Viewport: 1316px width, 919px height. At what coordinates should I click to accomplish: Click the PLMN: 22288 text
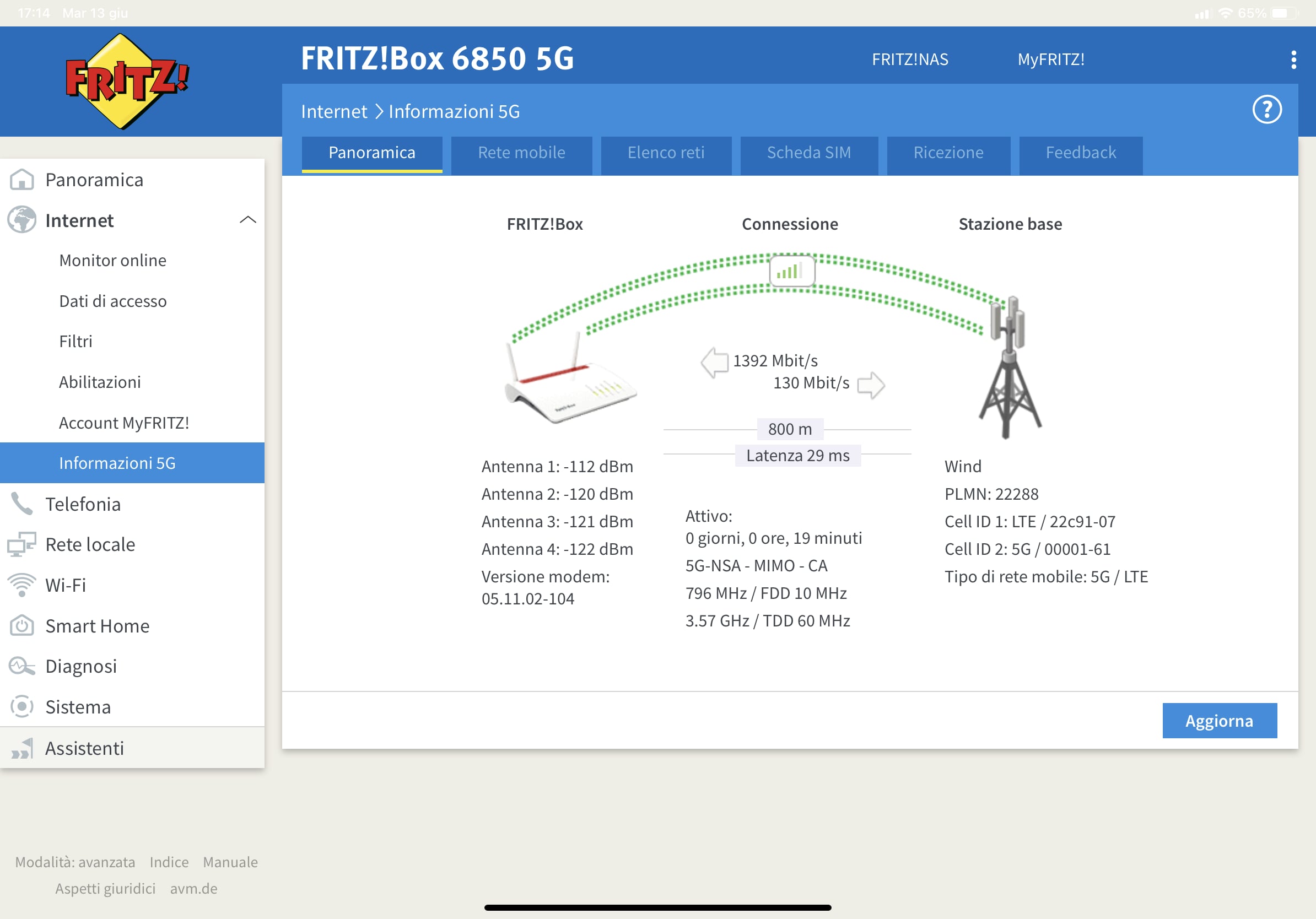991,494
